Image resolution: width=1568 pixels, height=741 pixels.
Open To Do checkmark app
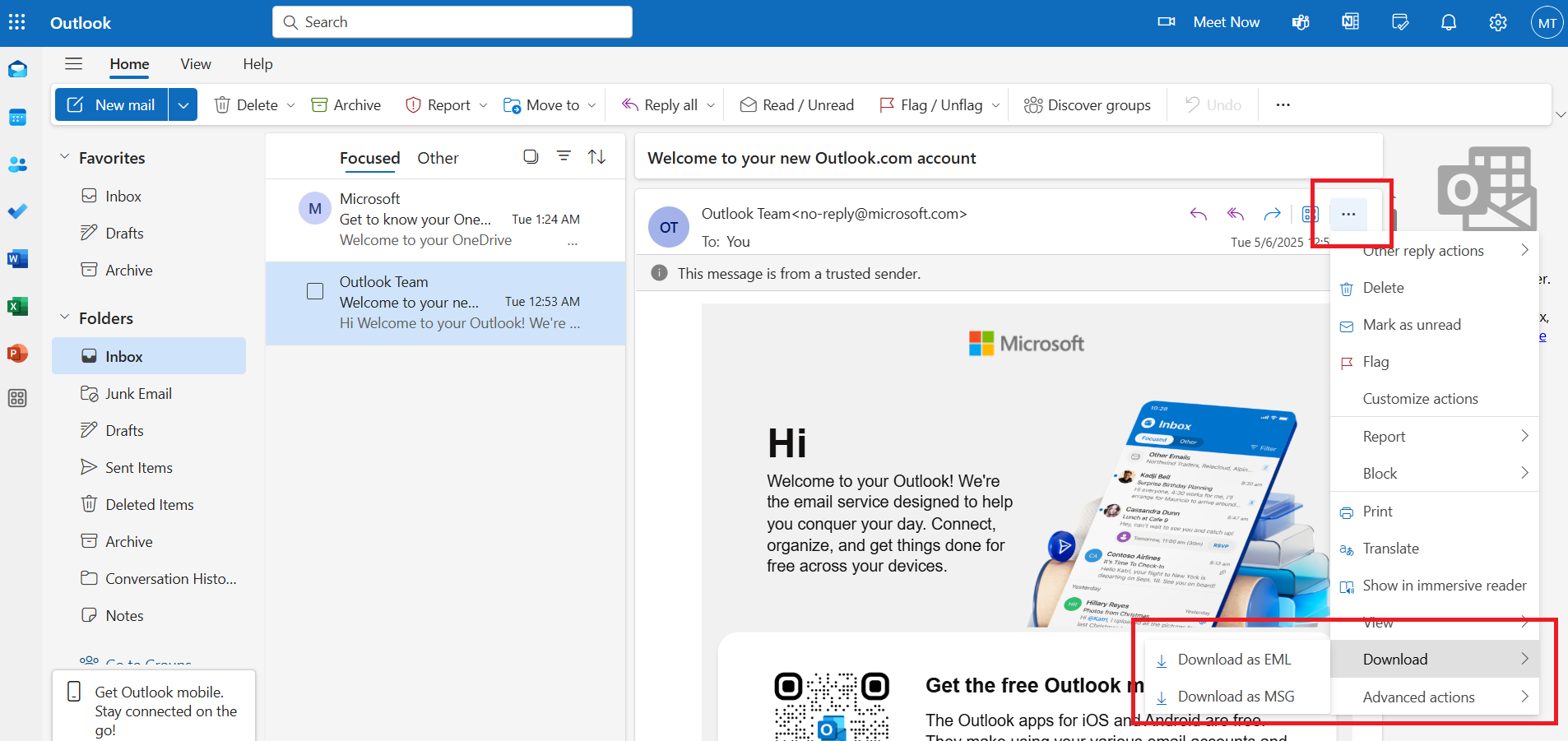click(17, 211)
